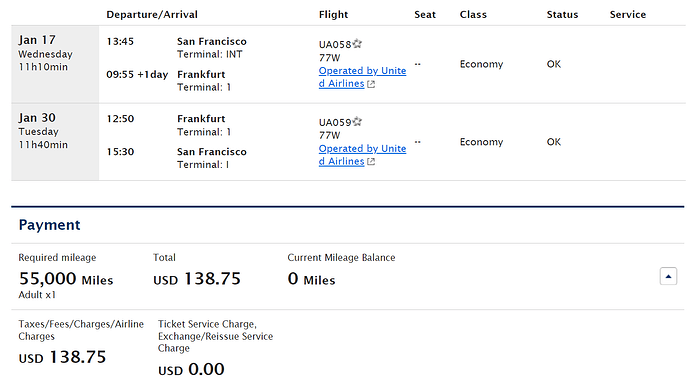Click the Flight column header
This screenshot has width=690, height=385.
333,15
